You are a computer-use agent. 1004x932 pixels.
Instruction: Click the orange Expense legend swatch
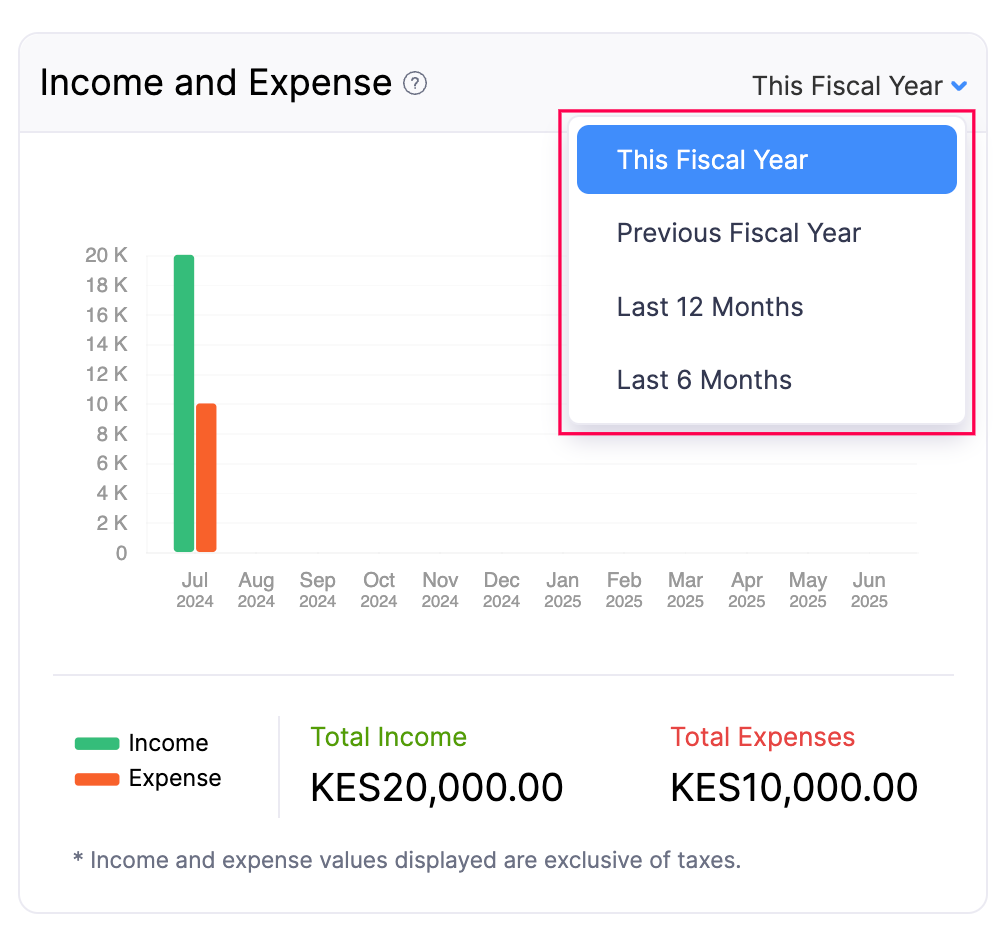[x=97, y=778]
